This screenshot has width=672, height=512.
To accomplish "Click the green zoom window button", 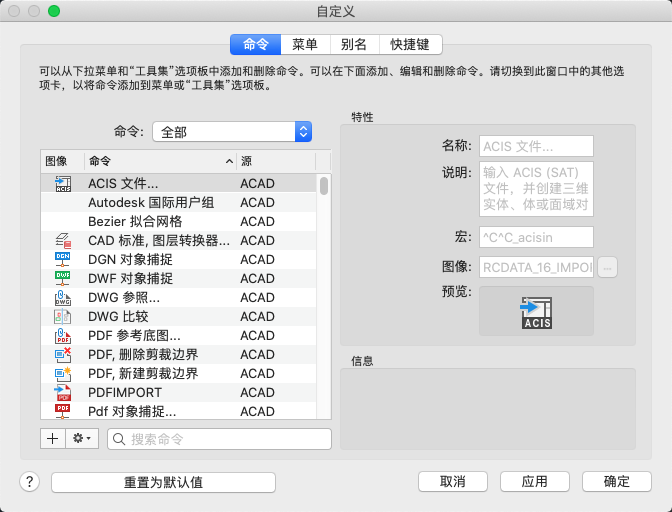I will (54, 11).
